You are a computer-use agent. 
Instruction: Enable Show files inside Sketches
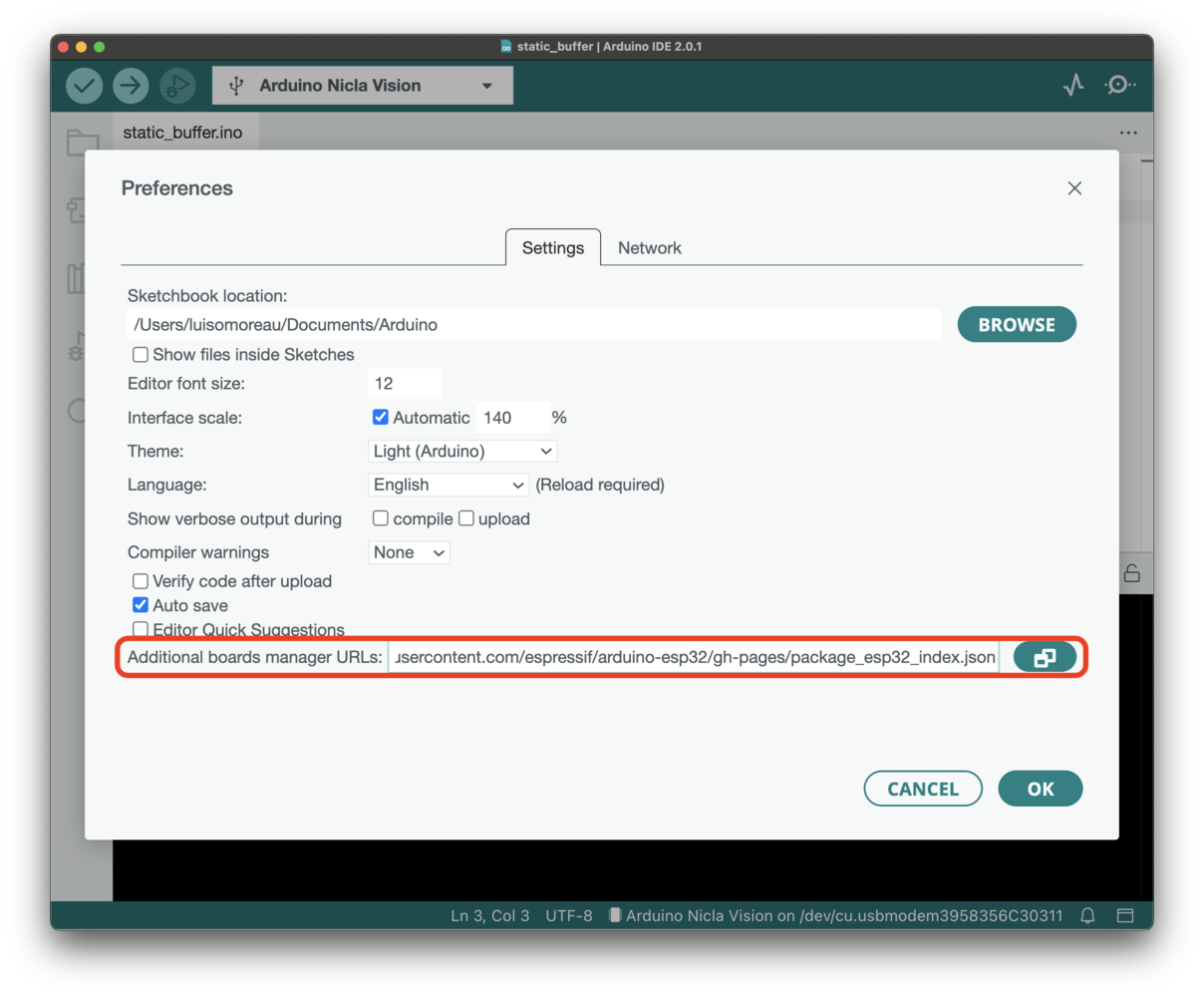pyautogui.click(x=141, y=355)
